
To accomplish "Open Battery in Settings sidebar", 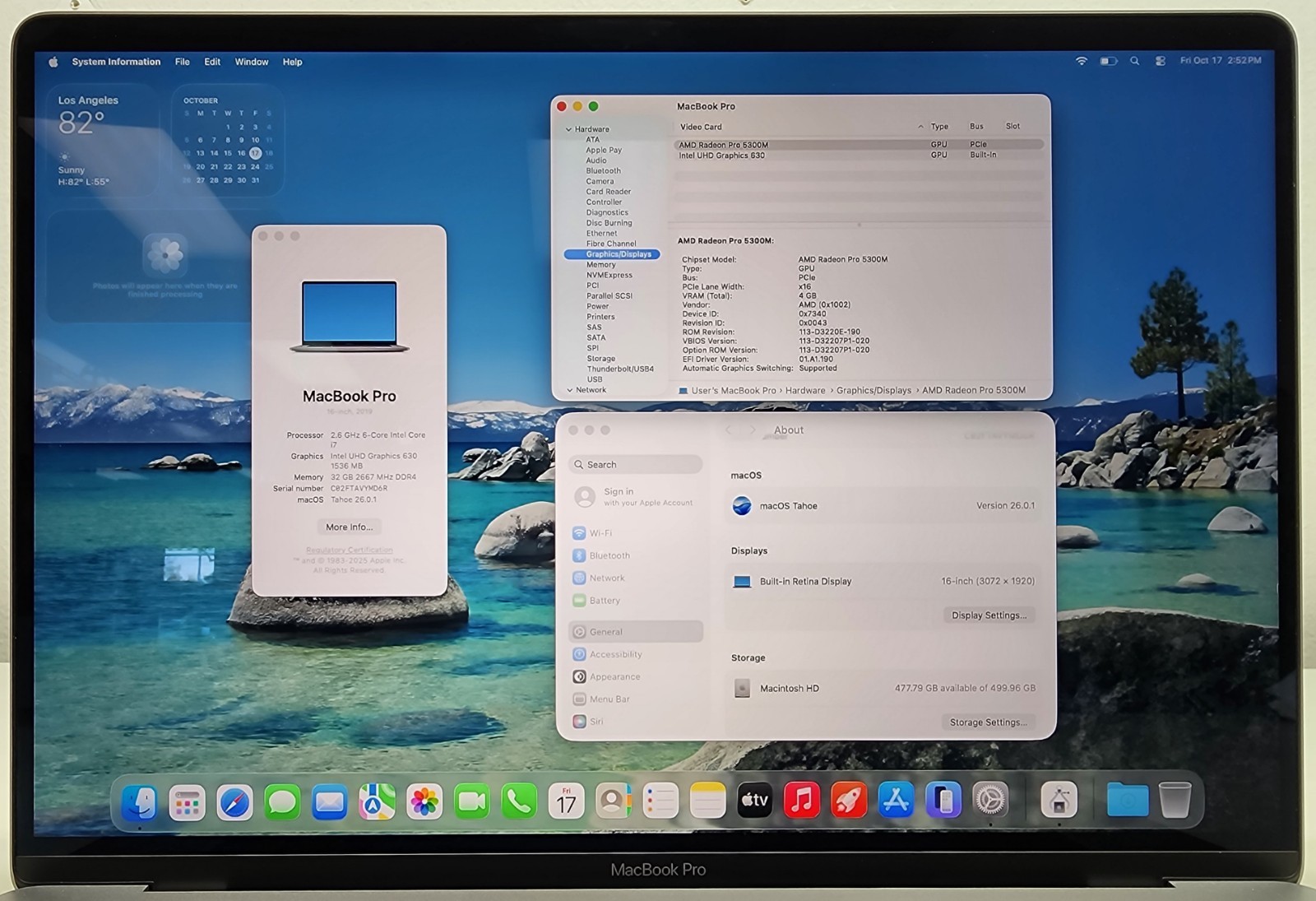I will pyautogui.click(x=636, y=601).
